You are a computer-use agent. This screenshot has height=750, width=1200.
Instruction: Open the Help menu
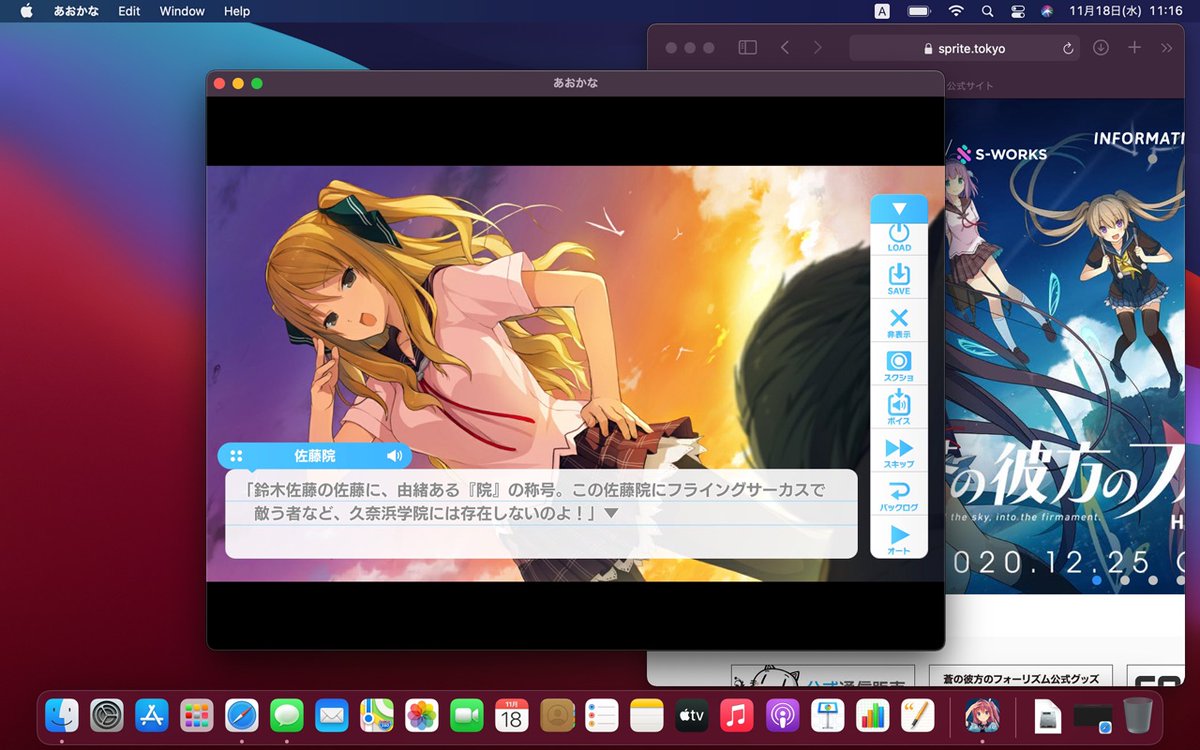tap(237, 11)
